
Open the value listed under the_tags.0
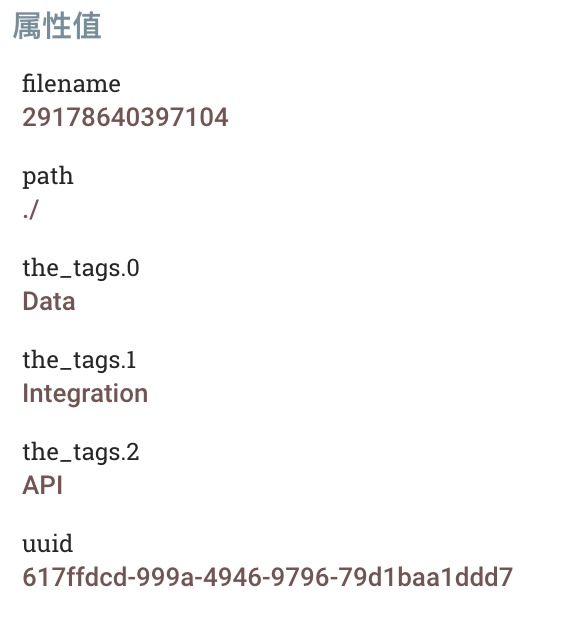coord(49,301)
